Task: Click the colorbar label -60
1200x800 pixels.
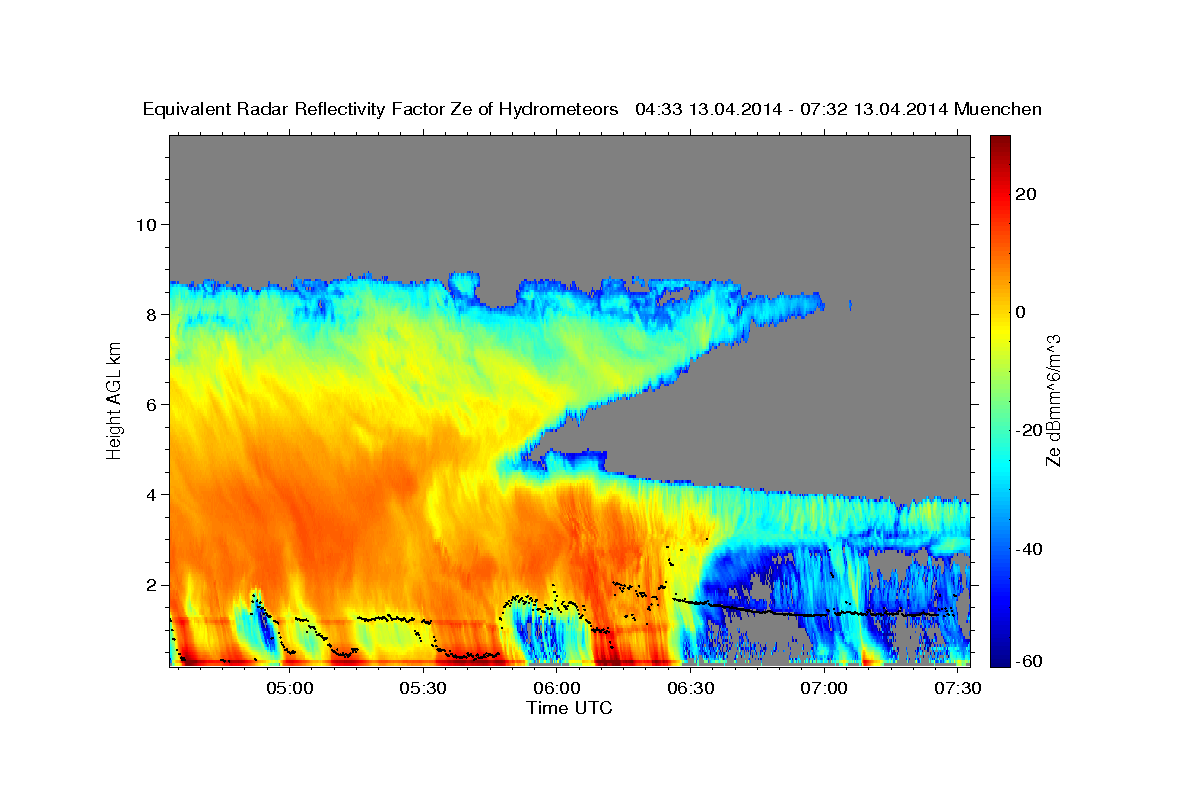Action: click(1028, 661)
